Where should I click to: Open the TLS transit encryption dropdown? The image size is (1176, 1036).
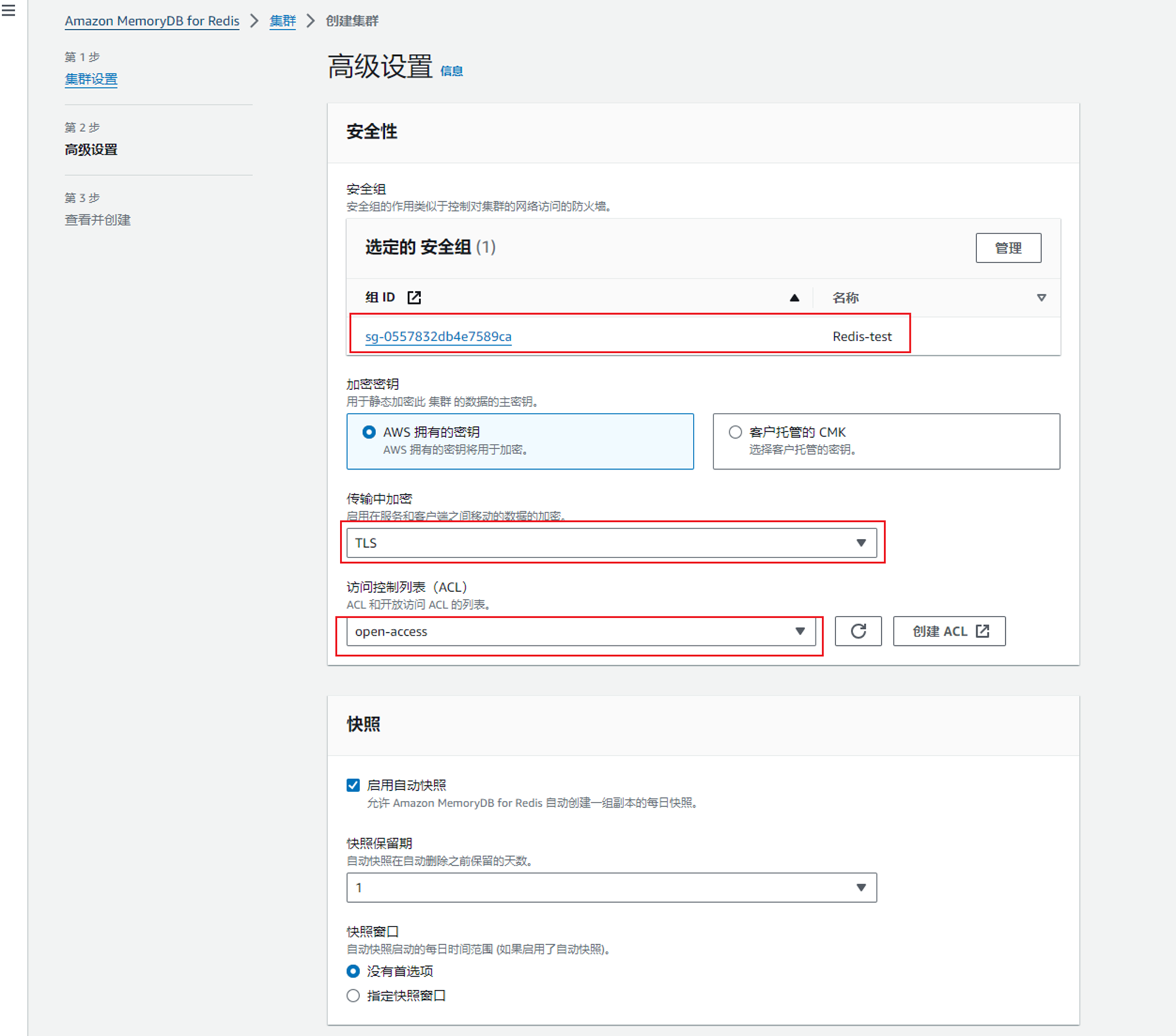tap(611, 543)
